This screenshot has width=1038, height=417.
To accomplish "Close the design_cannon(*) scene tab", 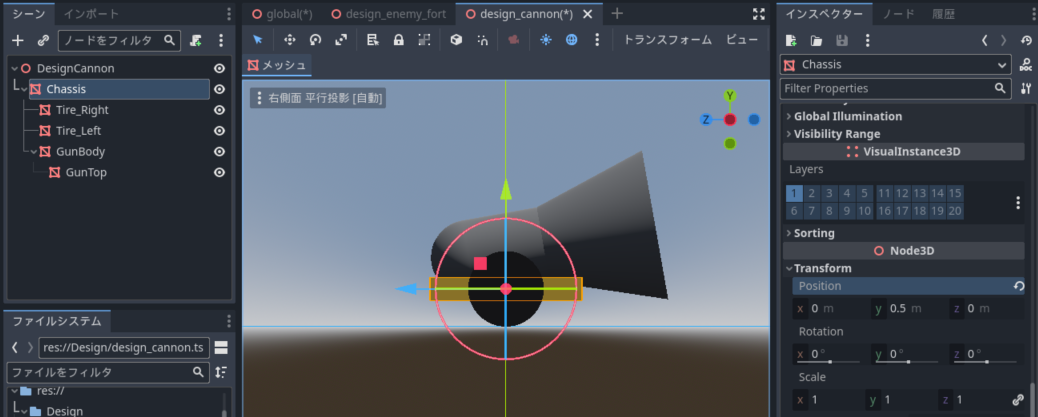I will coord(587,13).
